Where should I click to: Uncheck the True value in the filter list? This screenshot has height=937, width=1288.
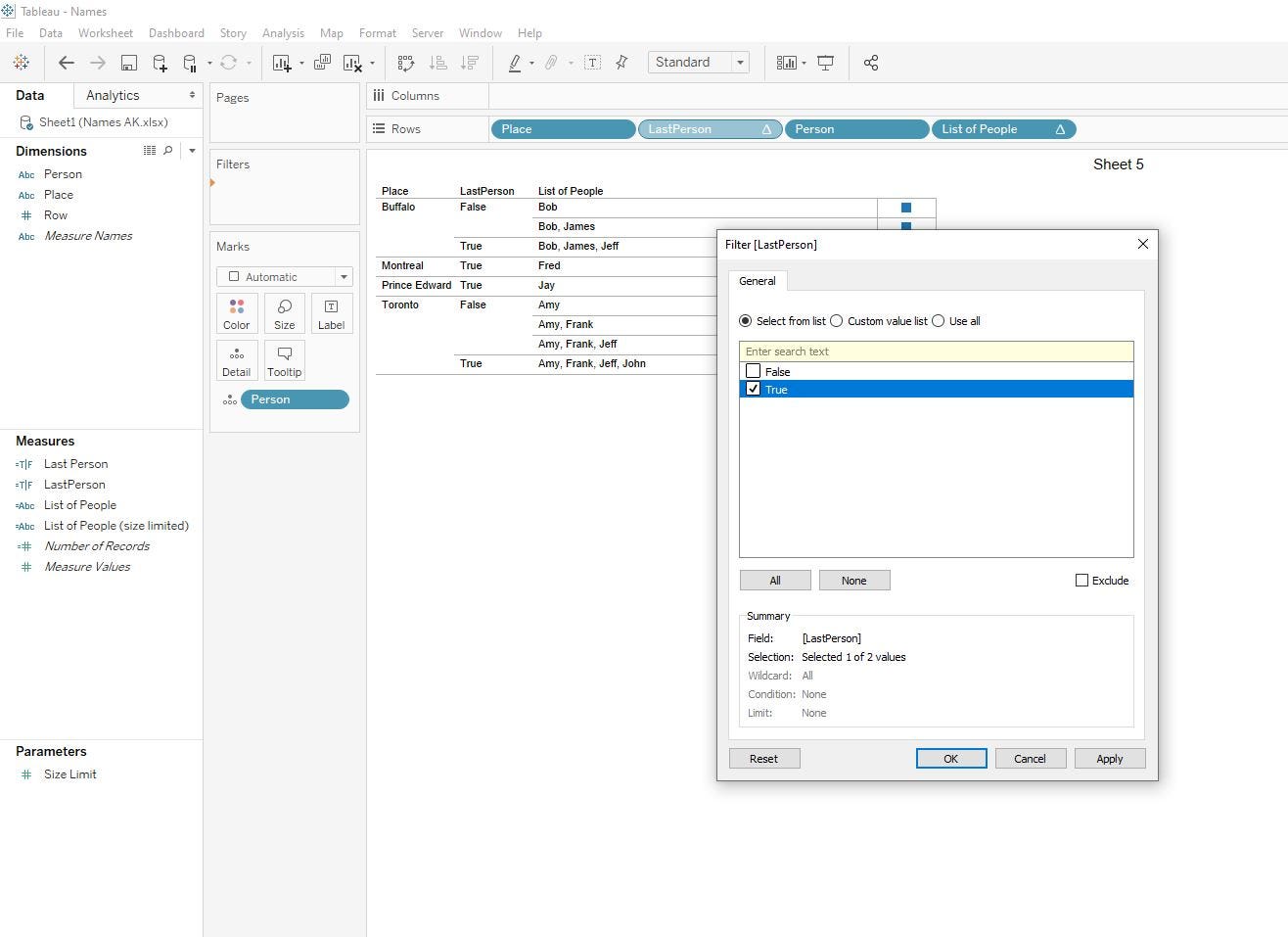click(754, 389)
